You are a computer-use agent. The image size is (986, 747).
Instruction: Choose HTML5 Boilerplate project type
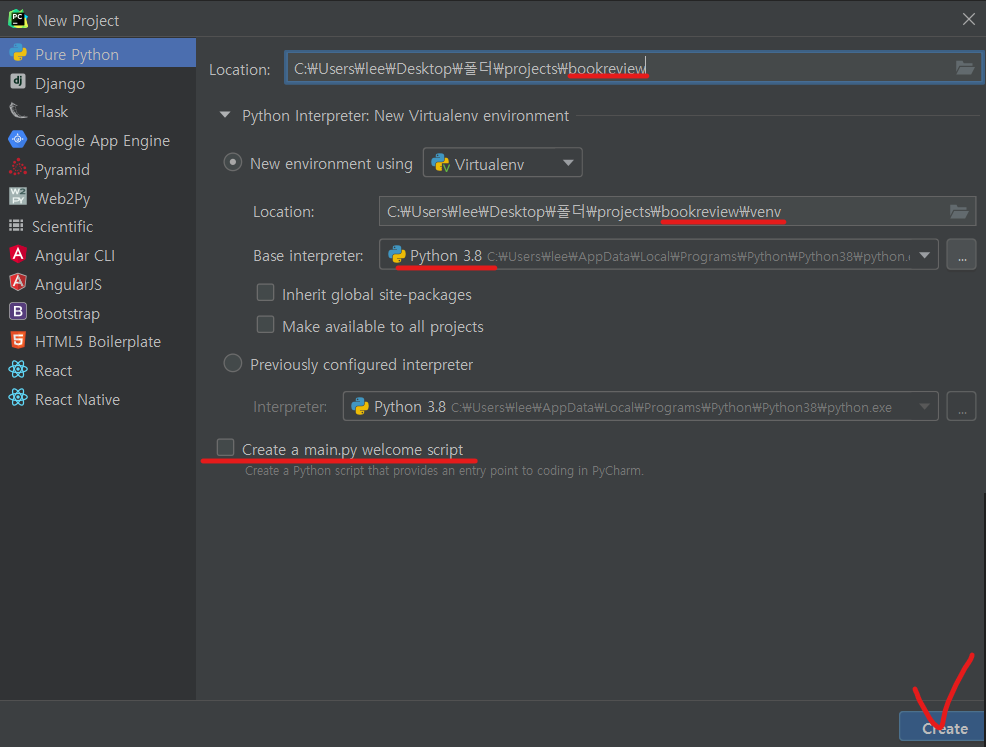pos(98,341)
